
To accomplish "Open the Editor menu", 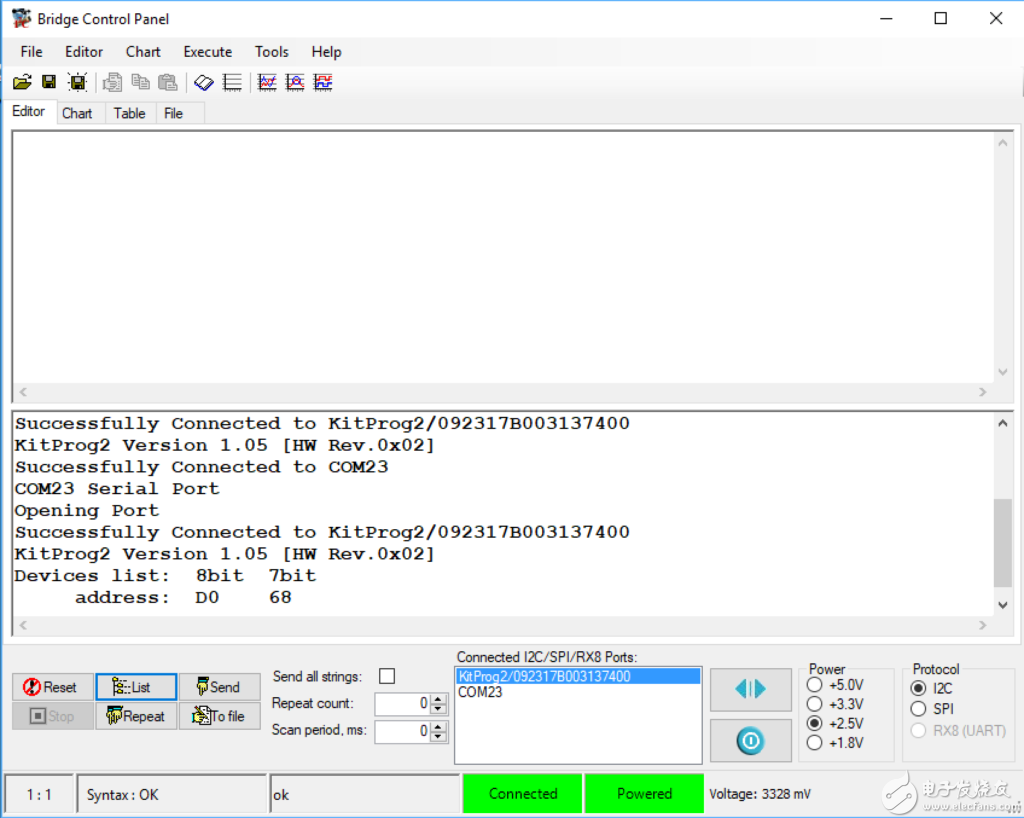I will [84, 52].
